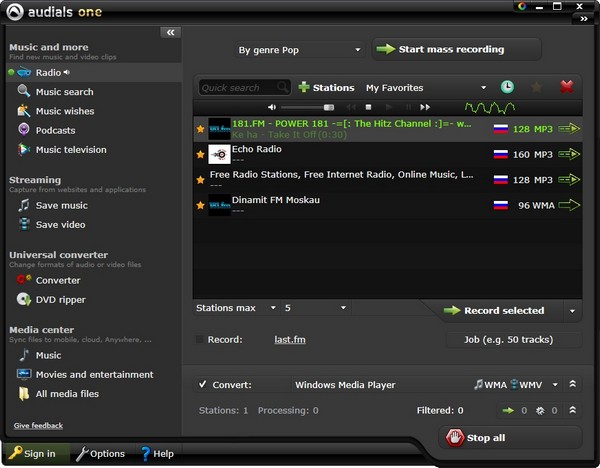Expand the Convert panel chevrons

click(x=572, y=384)
